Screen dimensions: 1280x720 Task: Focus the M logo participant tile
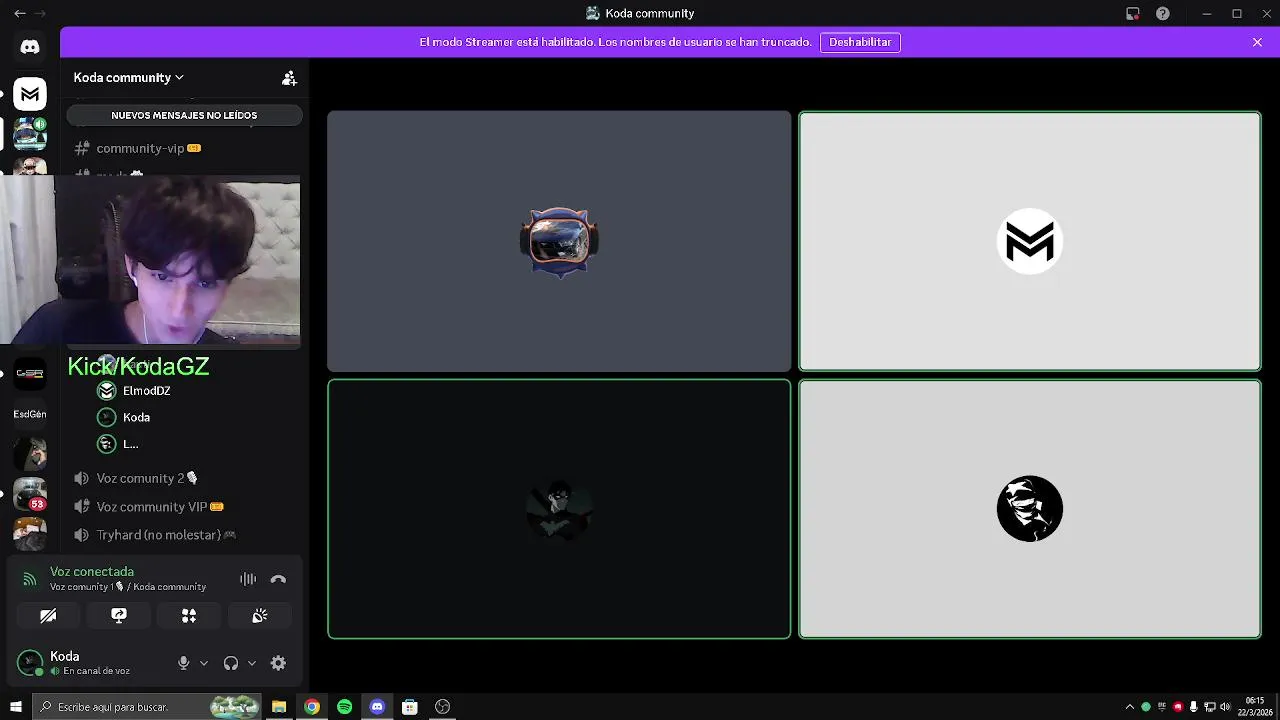tap(1030, 241)
